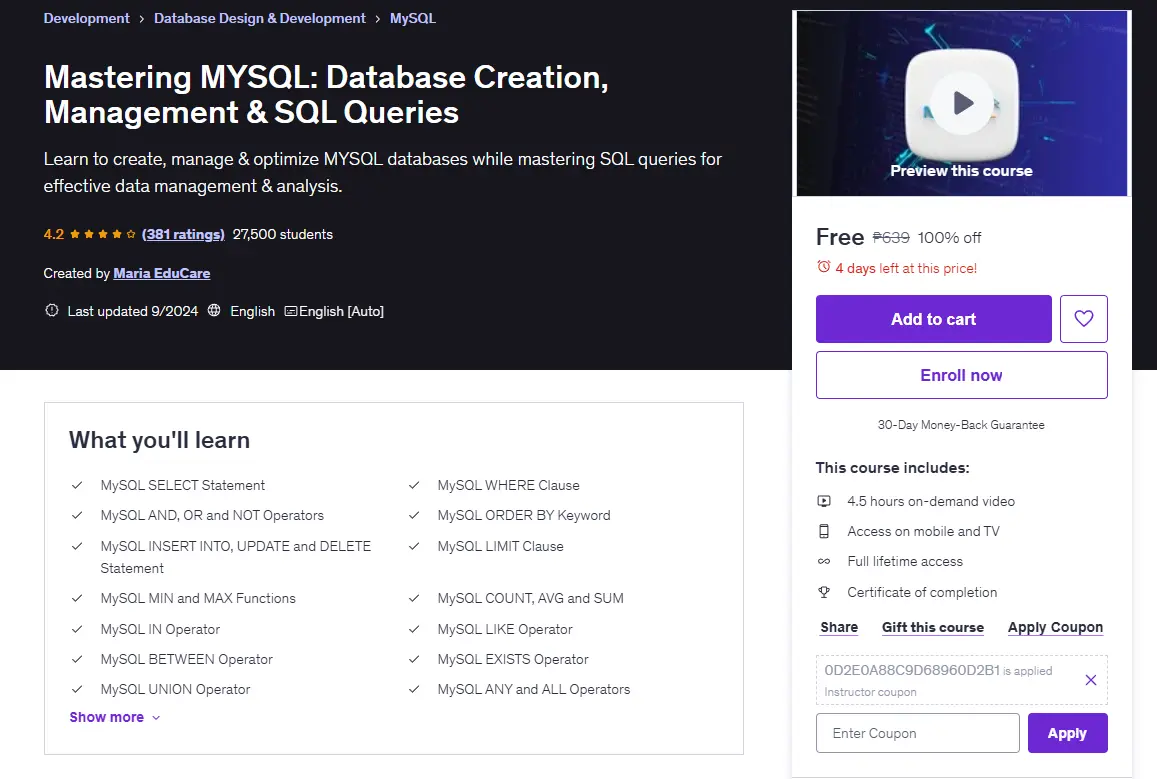Screen dimensions: 1157x779
Task: Click 'MySQL ANY and ALL Operators' item
Action: 533,689
